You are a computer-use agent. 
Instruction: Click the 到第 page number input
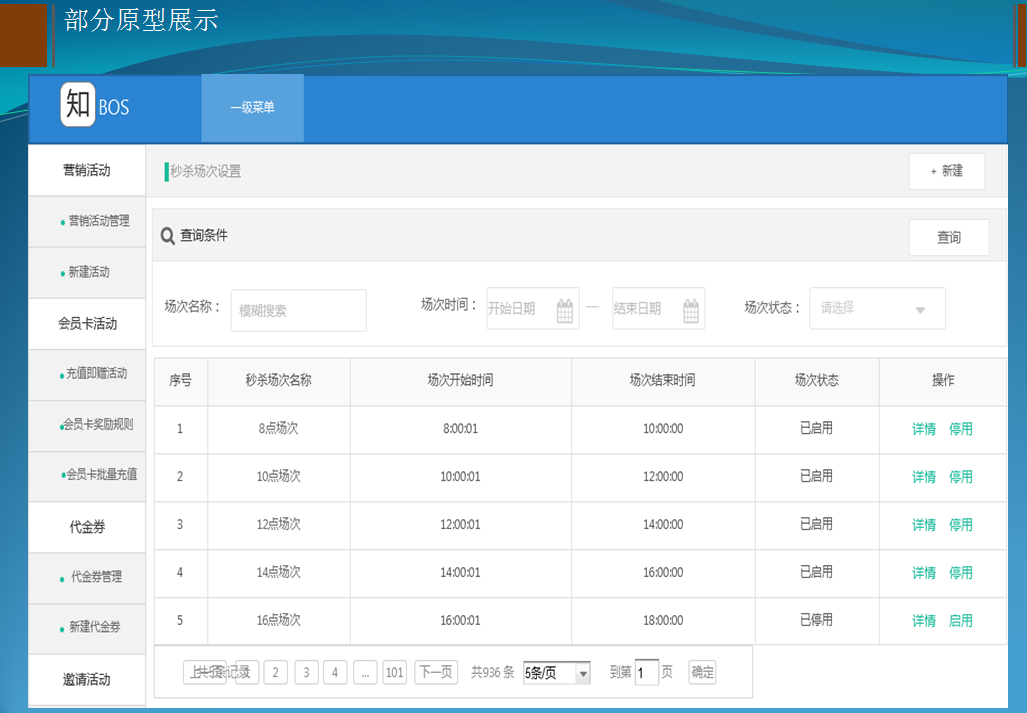[x=646, y=672]
